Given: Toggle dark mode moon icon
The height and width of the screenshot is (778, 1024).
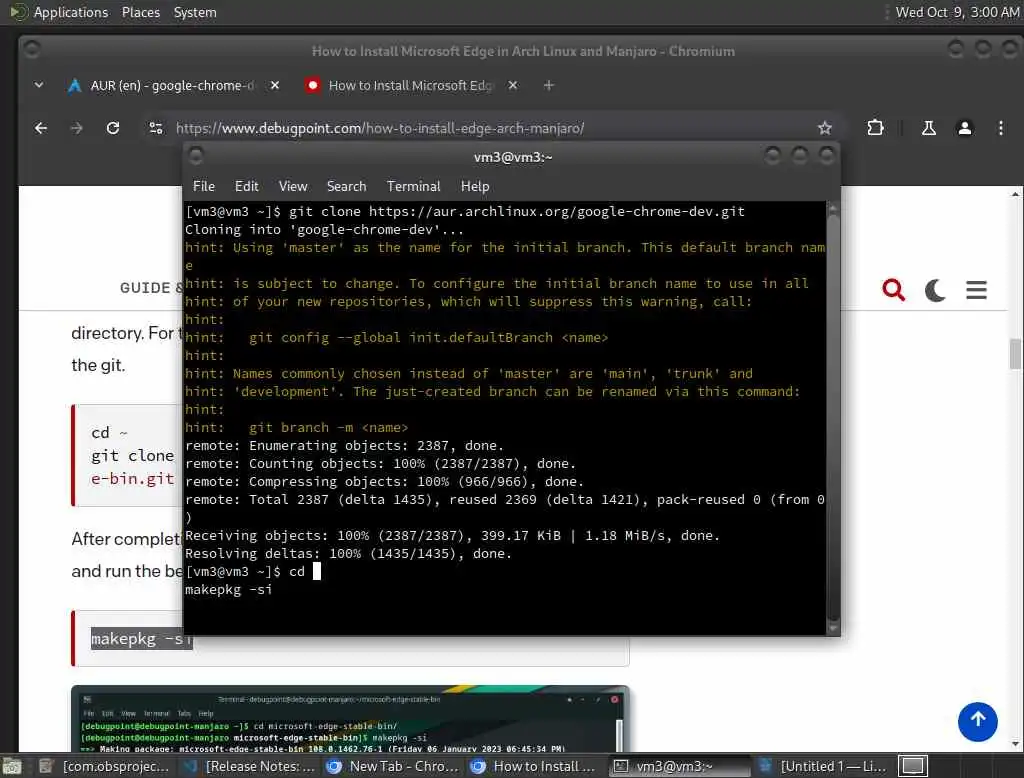Looking at the screenshot, I should point(935,289).
